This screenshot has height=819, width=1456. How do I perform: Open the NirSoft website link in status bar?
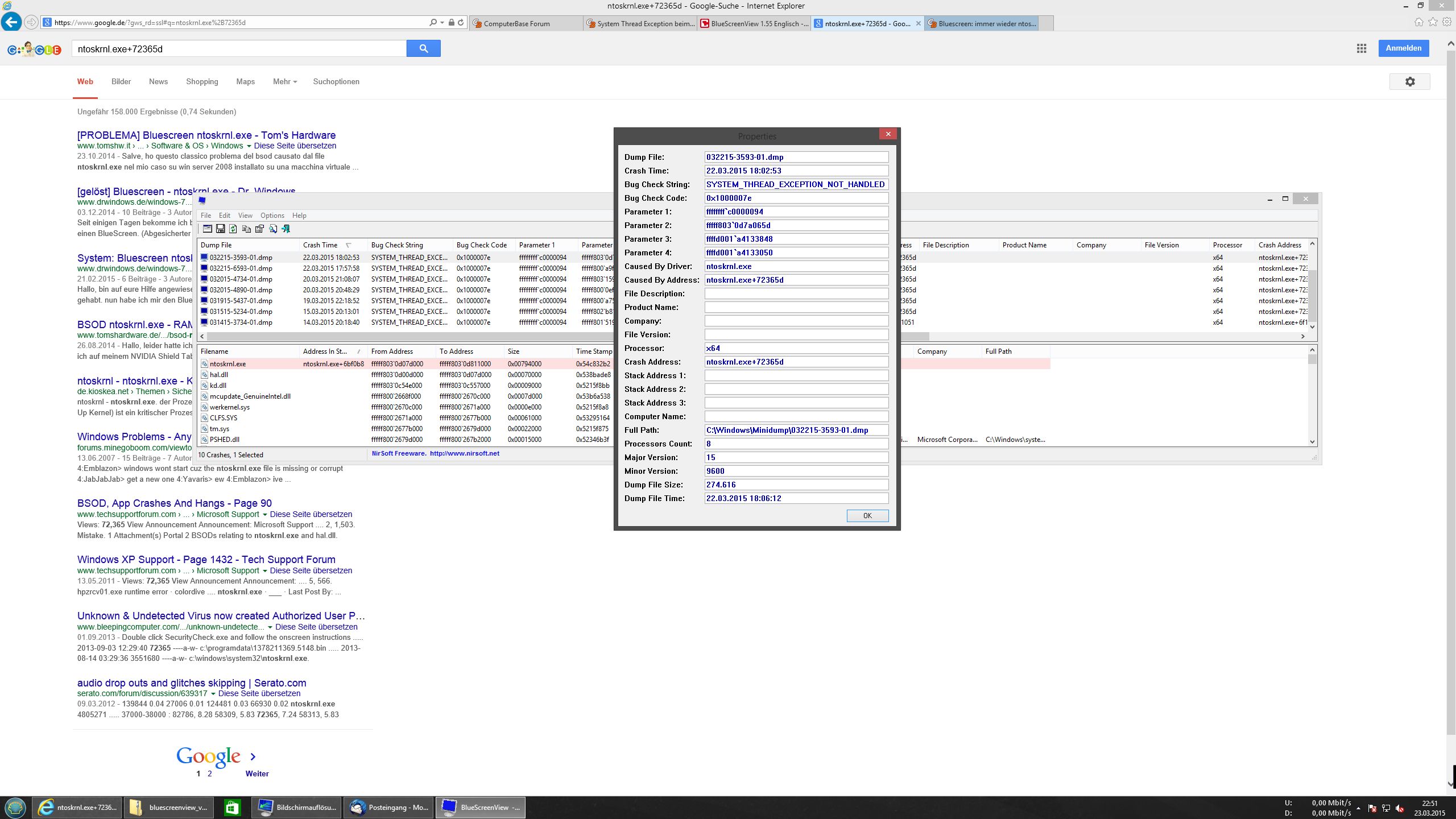pyautogui.click(x=464, y=453)
